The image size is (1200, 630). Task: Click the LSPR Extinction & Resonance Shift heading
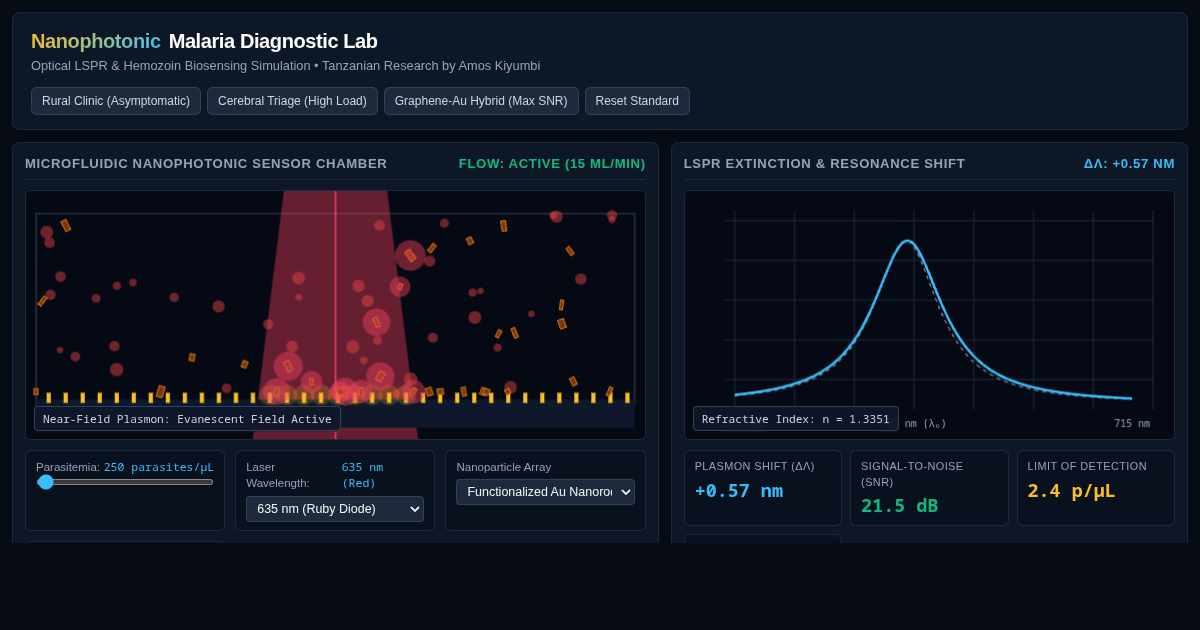[825, 164]
